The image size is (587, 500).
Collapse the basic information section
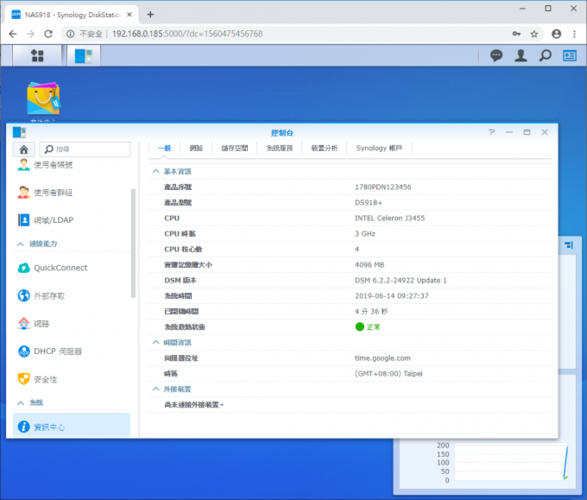pos(156,171)
